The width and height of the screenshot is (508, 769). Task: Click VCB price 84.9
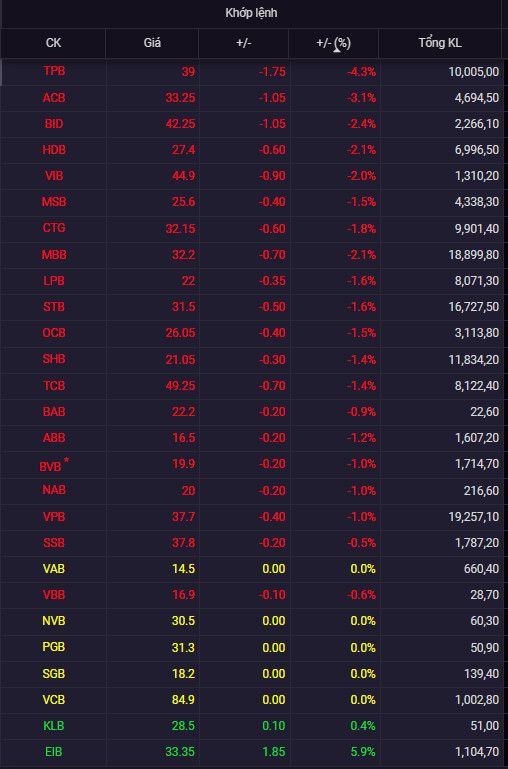click(x=184, y=700)
